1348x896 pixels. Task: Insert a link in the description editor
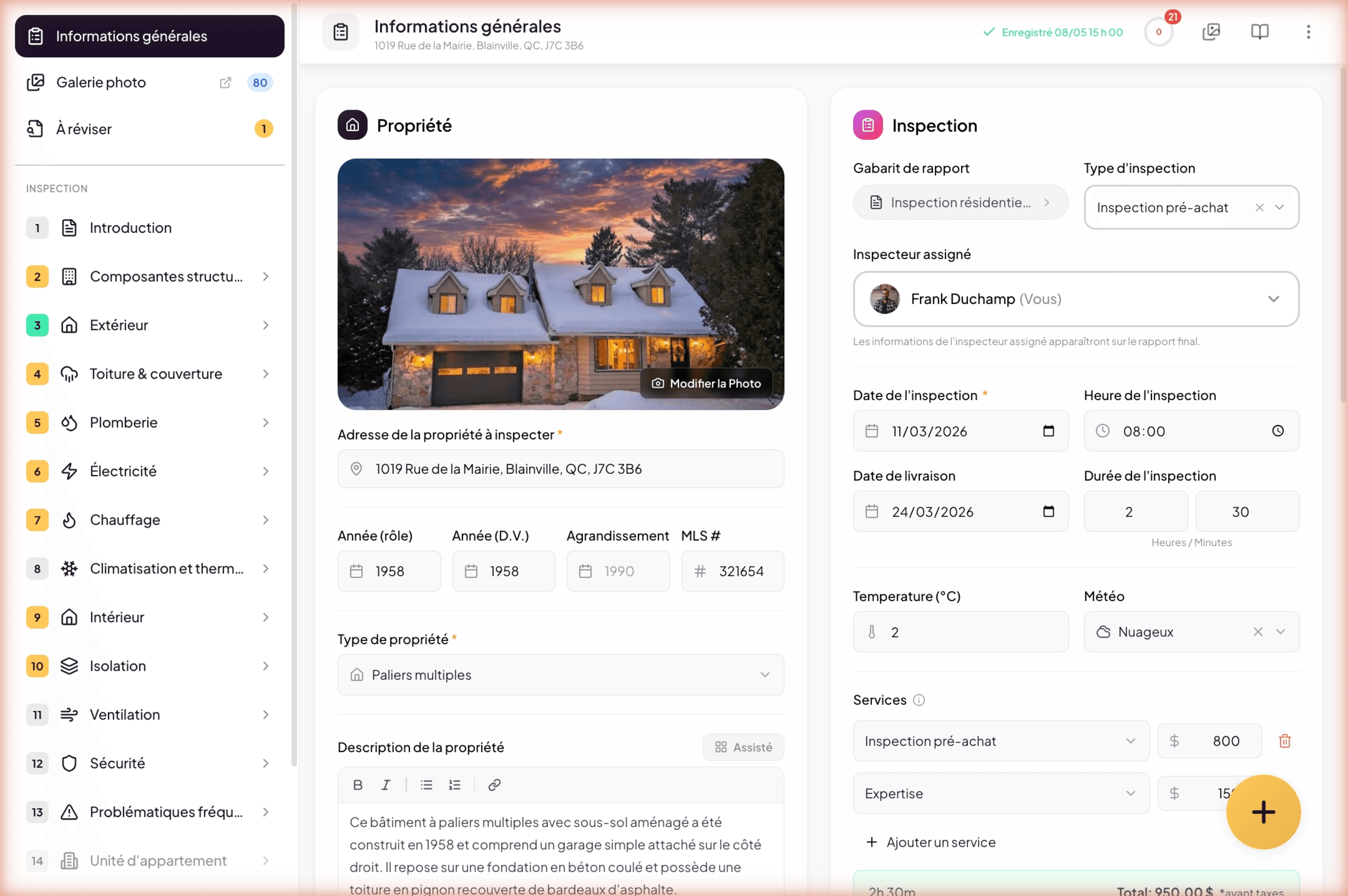[x=495, y=785]
